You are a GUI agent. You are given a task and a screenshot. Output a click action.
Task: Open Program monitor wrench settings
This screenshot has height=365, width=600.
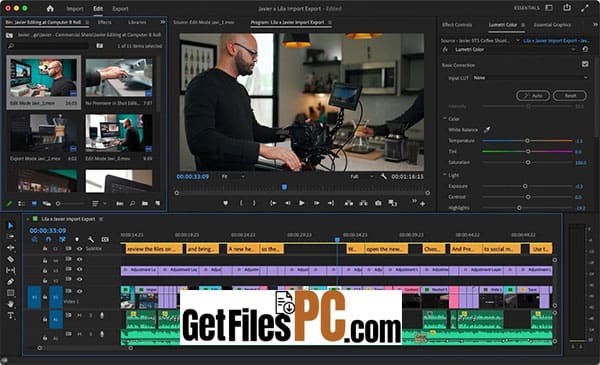(x=384, y=176)
